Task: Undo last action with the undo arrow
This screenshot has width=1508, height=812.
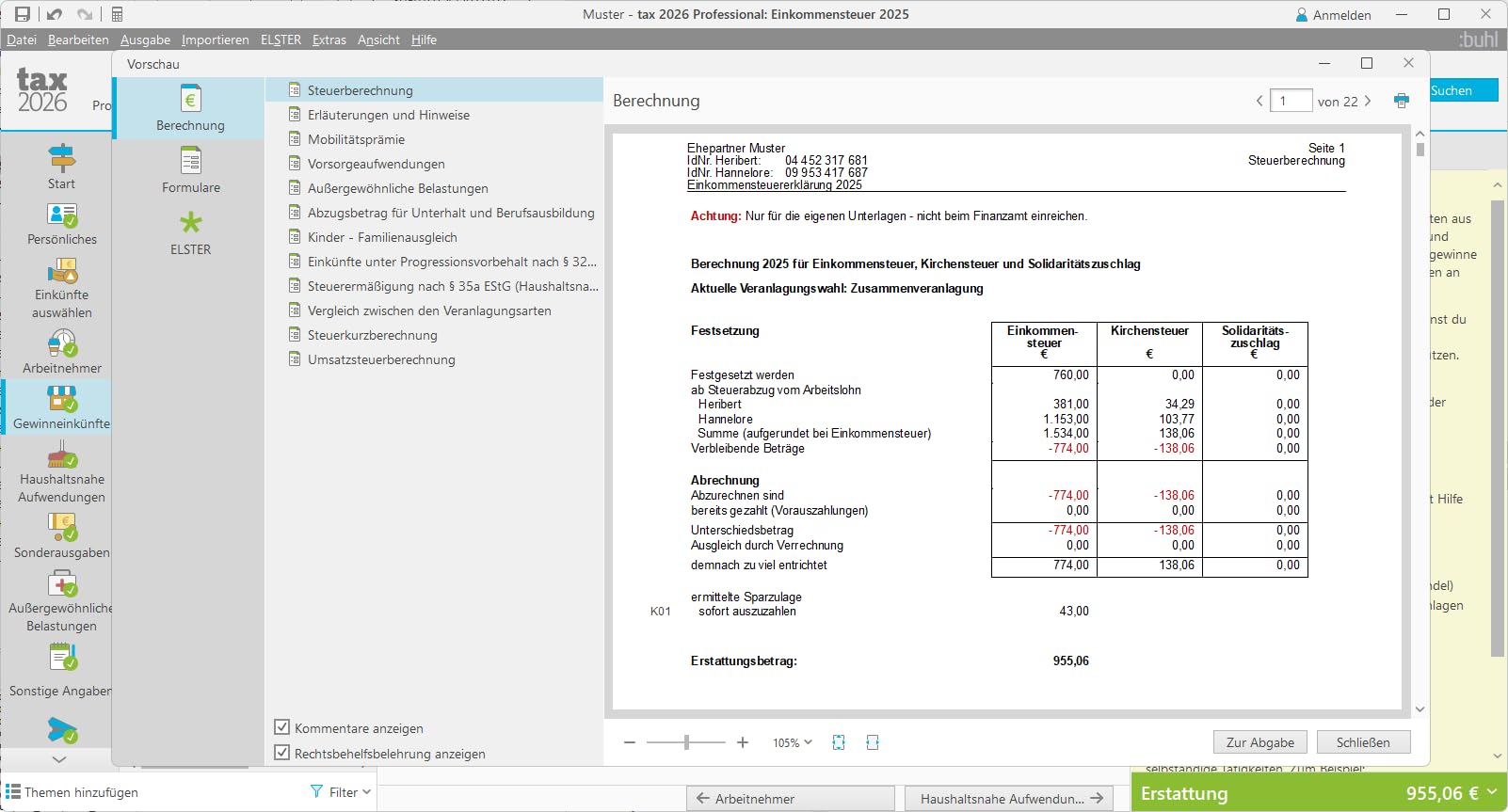Action: [55, 14]
